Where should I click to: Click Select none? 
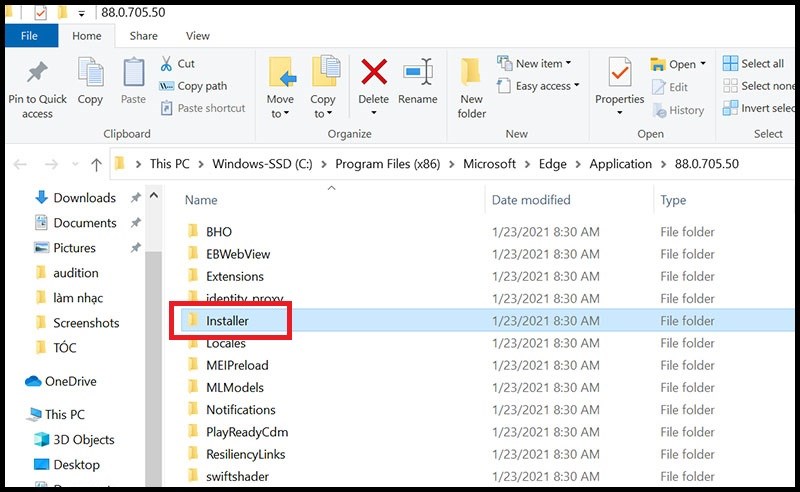coord(759,86)
